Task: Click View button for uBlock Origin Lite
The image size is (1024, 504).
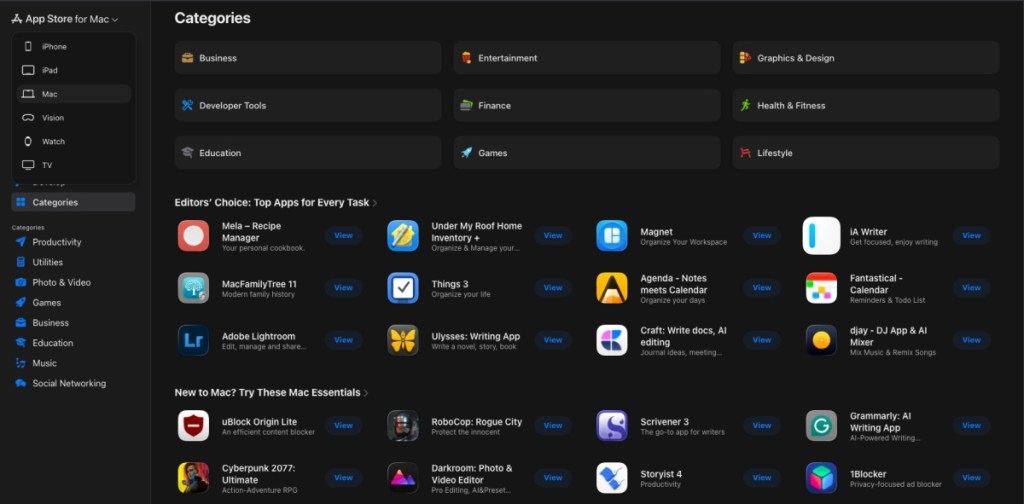Action: (344, 426)
